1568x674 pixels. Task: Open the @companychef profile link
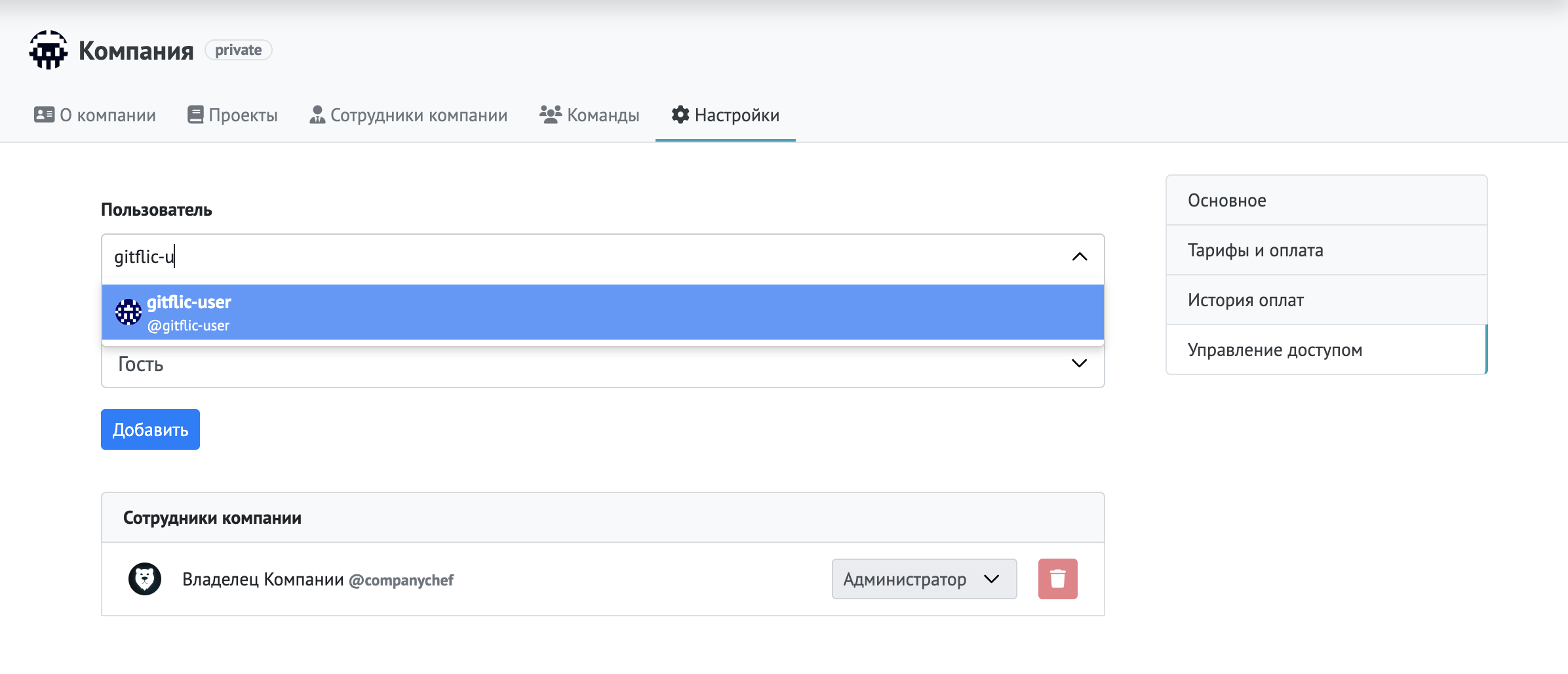(401, 580)
